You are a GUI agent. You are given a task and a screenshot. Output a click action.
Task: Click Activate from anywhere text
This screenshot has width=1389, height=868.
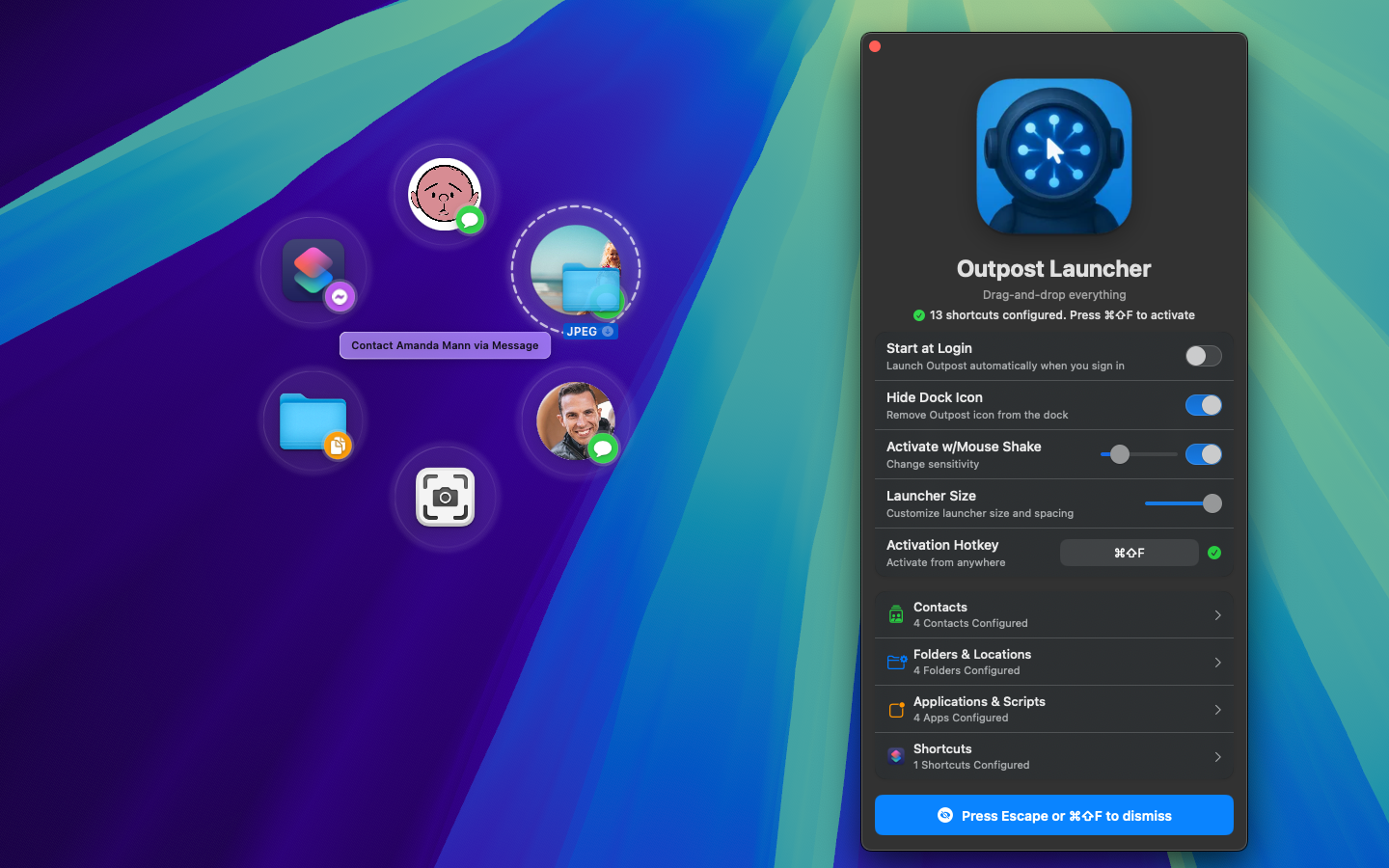(x=945, y=562)
